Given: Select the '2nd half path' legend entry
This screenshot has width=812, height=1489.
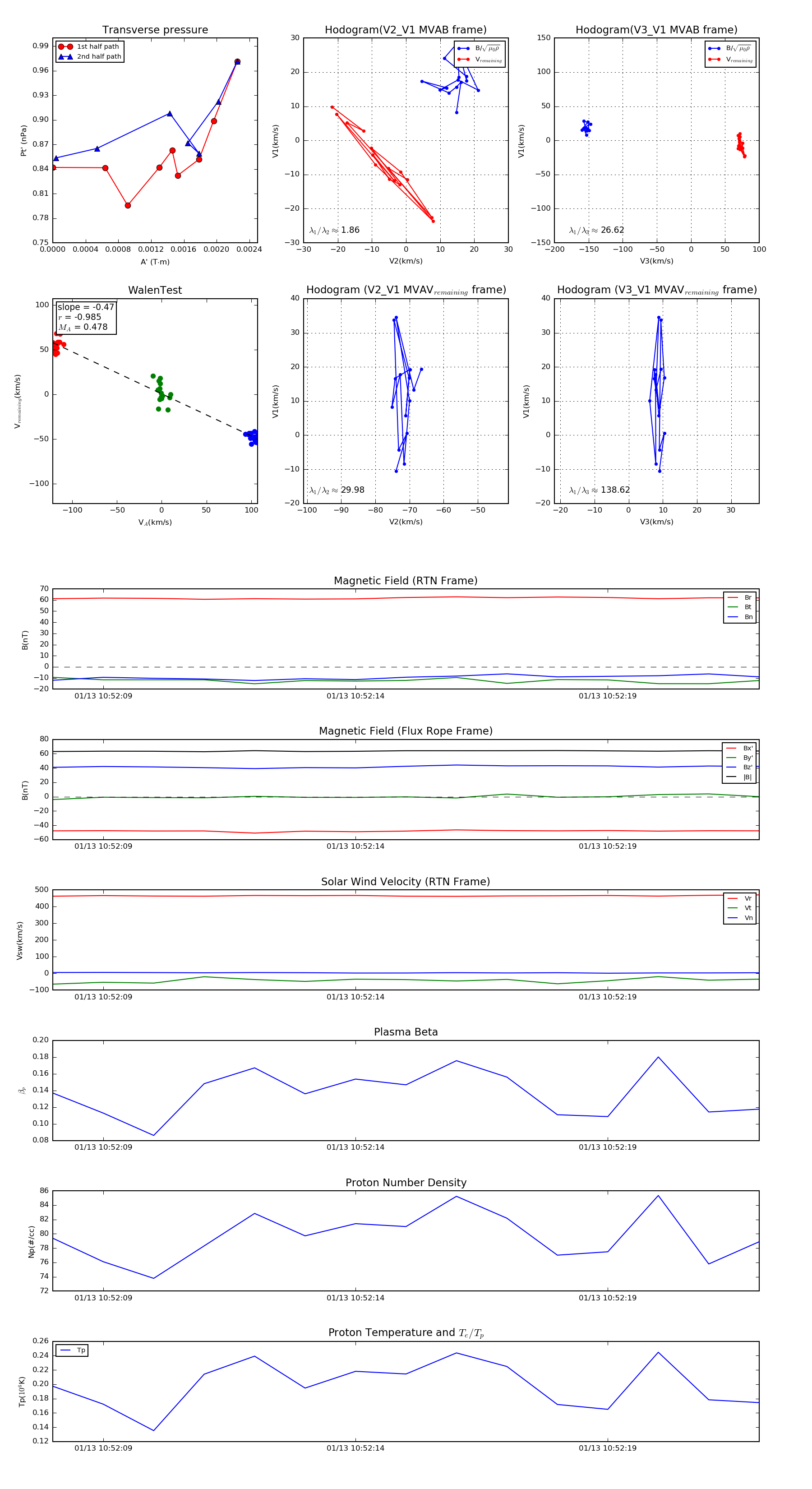Looking at the screenshot, I should (x=90, y=57).
